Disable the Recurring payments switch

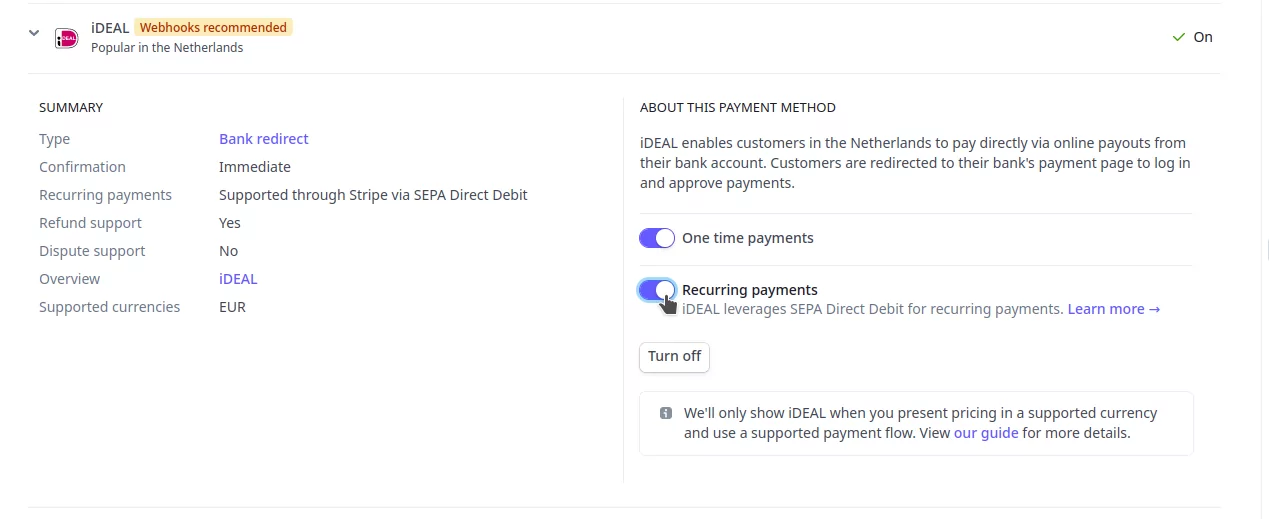[x=657, y=290]
